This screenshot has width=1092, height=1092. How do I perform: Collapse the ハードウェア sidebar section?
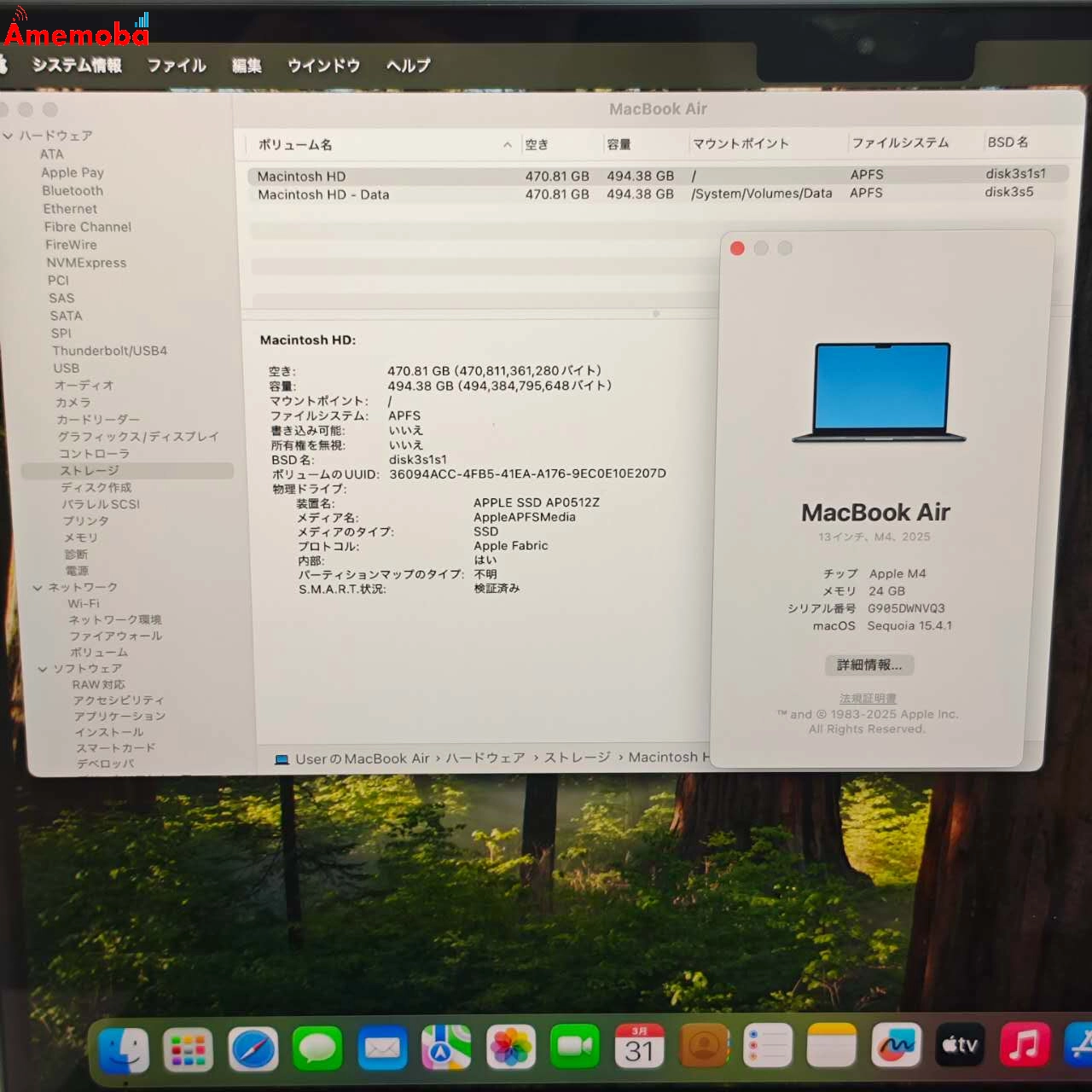(x=8, y=136)
